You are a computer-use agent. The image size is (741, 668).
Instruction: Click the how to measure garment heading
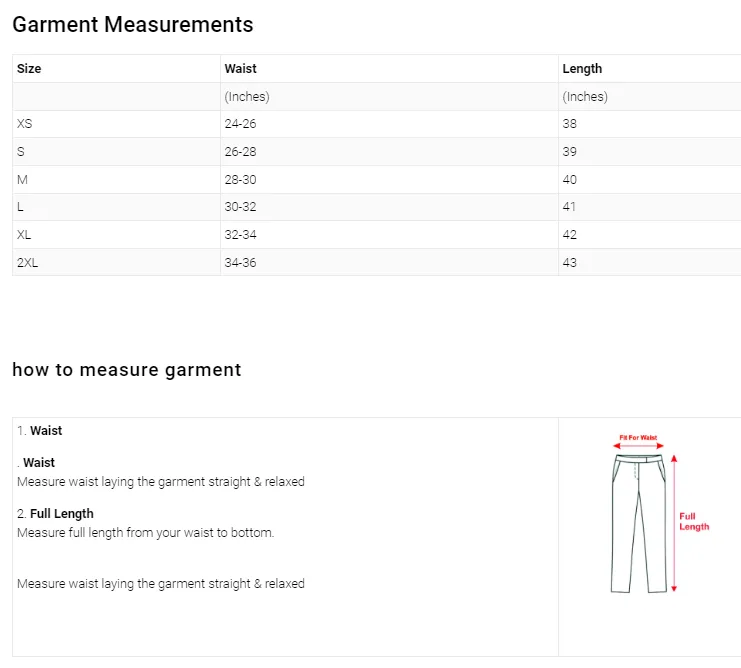point(127,370)
